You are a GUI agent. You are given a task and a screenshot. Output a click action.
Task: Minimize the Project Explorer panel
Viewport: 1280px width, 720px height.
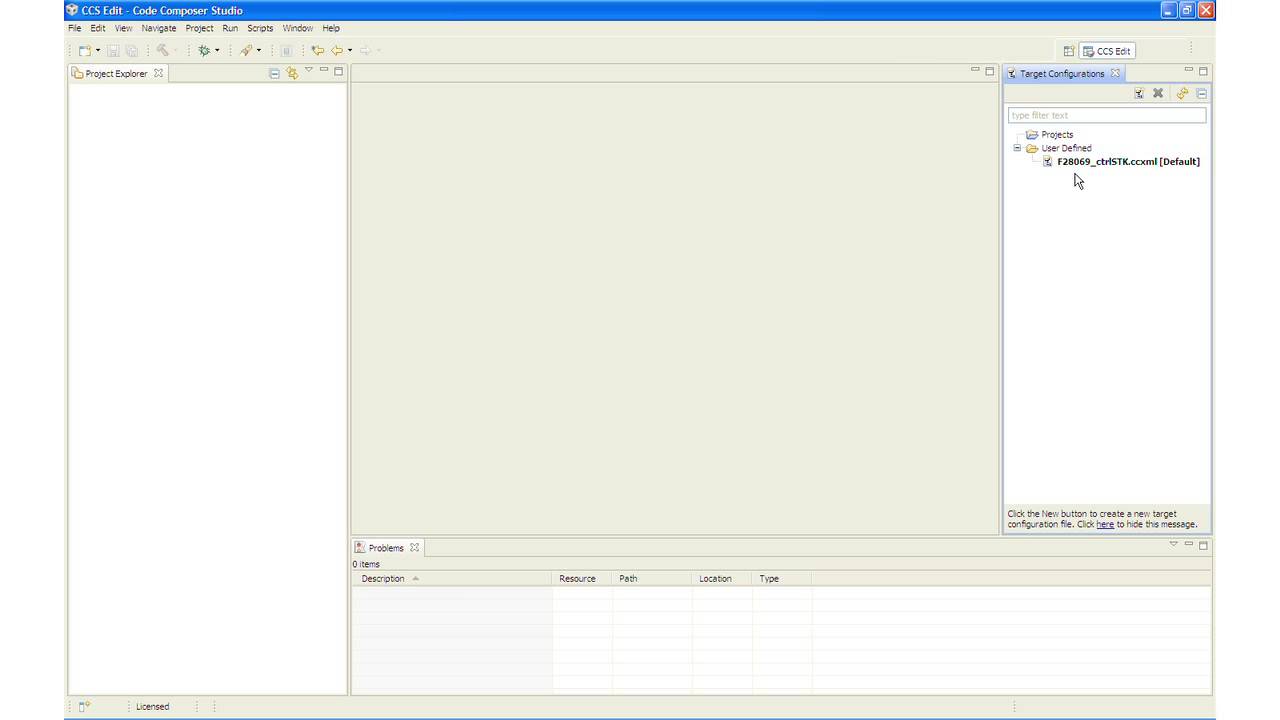(x=324, y=70)
